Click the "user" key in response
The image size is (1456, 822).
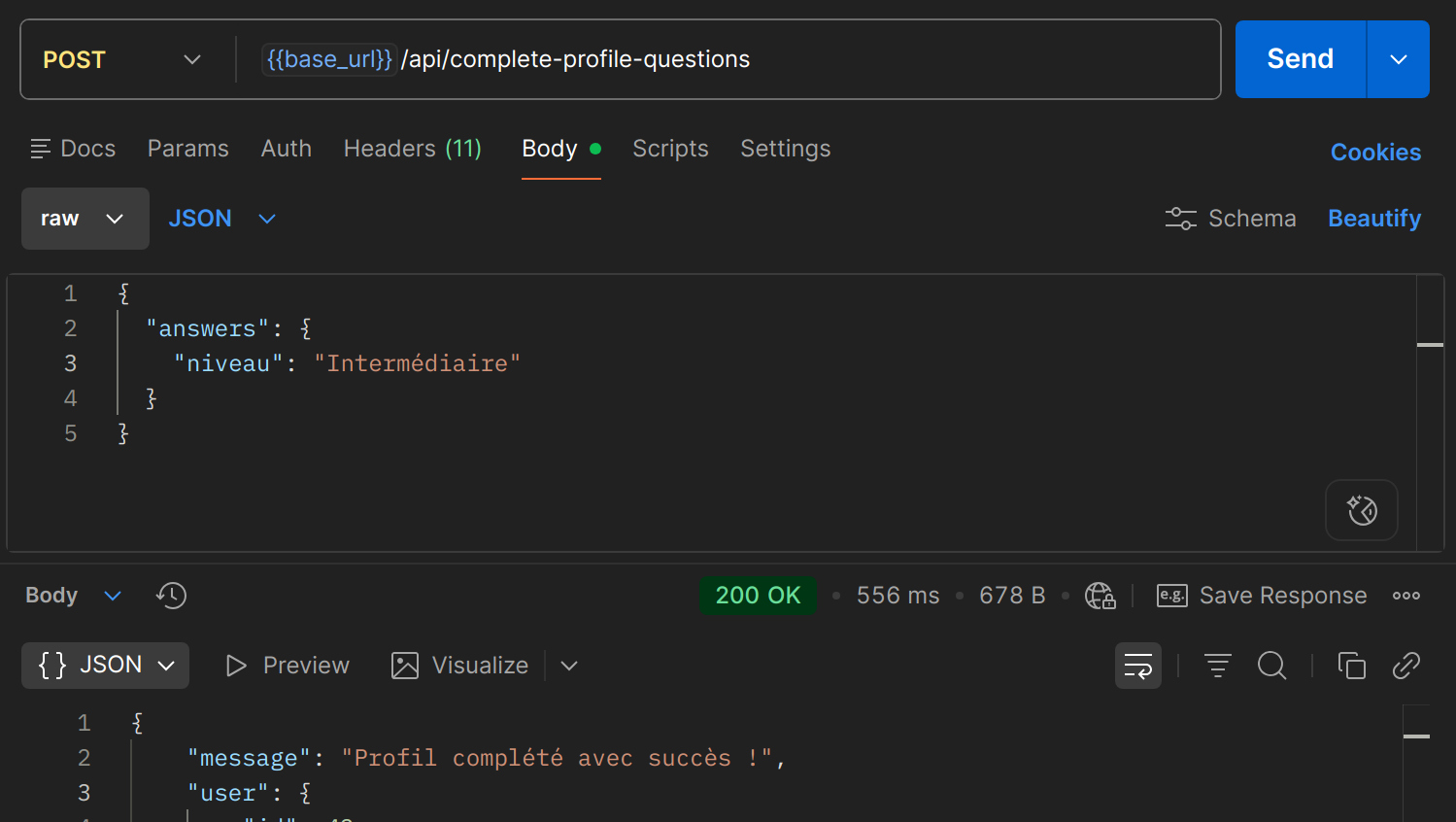pos(228,793)
